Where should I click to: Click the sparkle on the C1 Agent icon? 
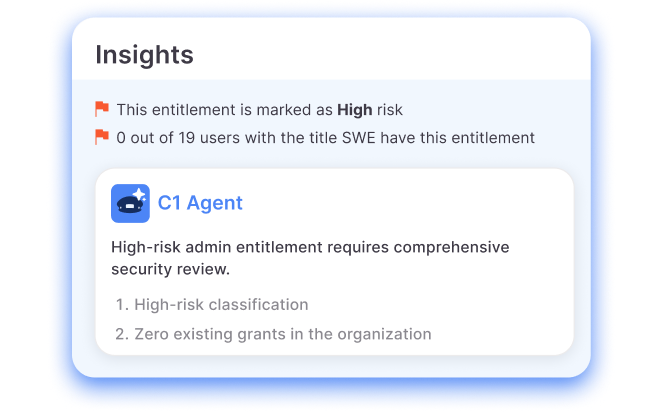141,193
